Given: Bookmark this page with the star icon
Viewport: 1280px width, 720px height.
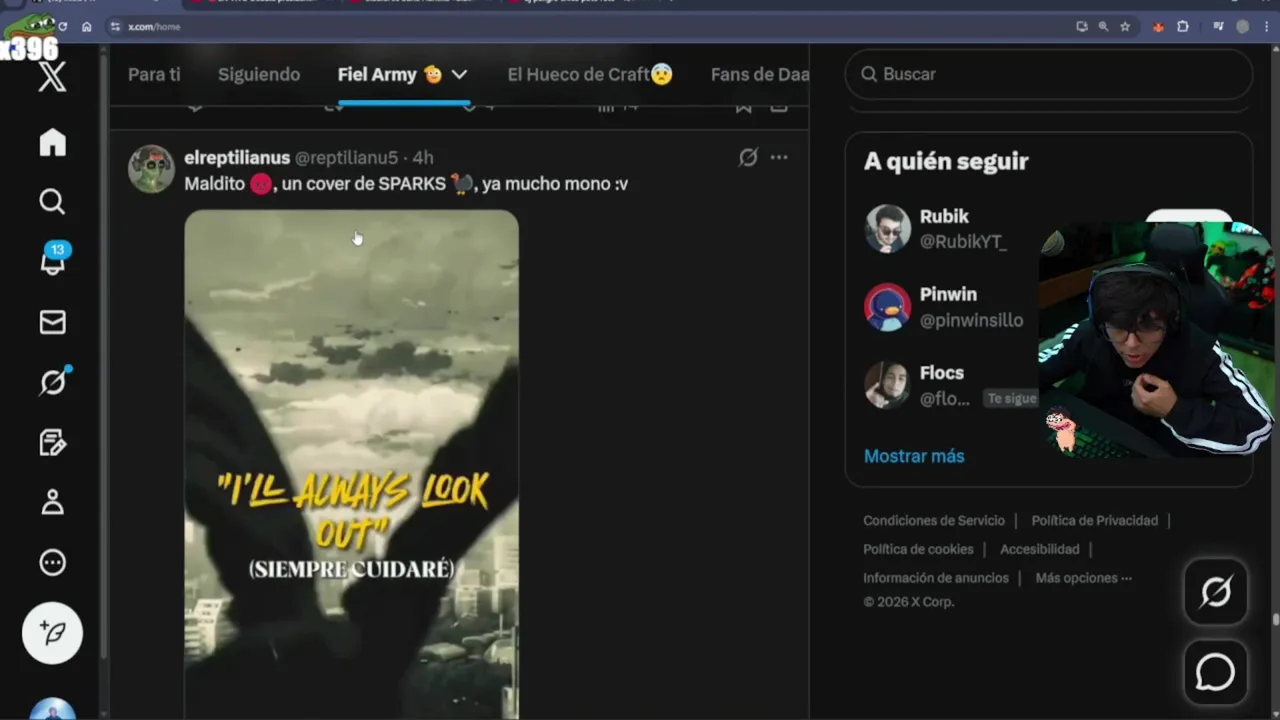Looking at the screenshot, I should 1125,27.
